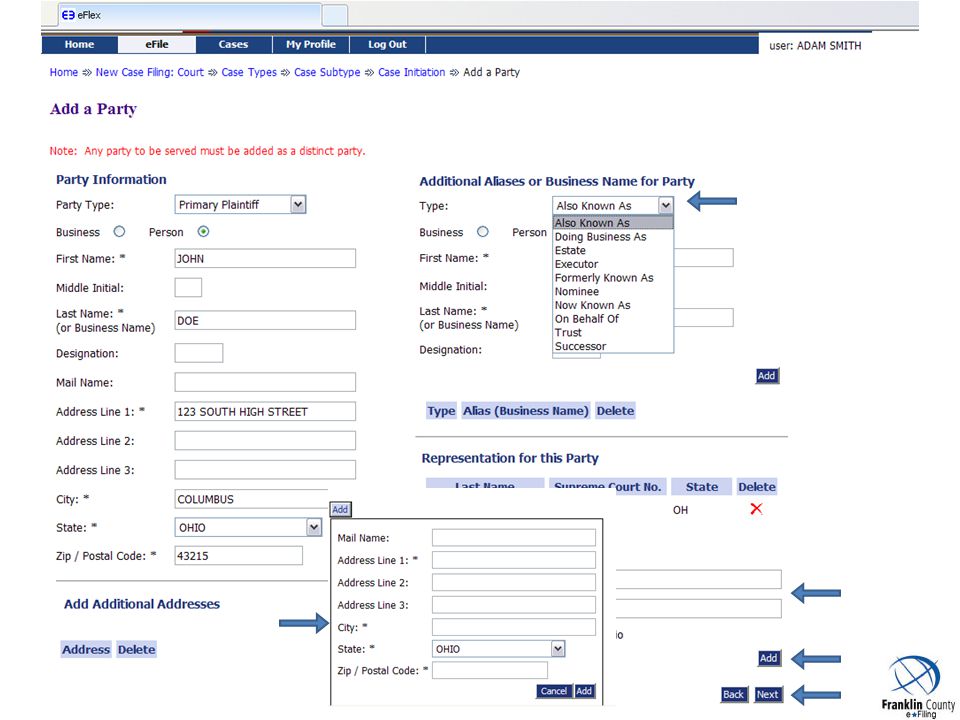This screenshot has height=720, width=960.
Task: Click Add button in Representation section
Action: (x=768, y=658)
